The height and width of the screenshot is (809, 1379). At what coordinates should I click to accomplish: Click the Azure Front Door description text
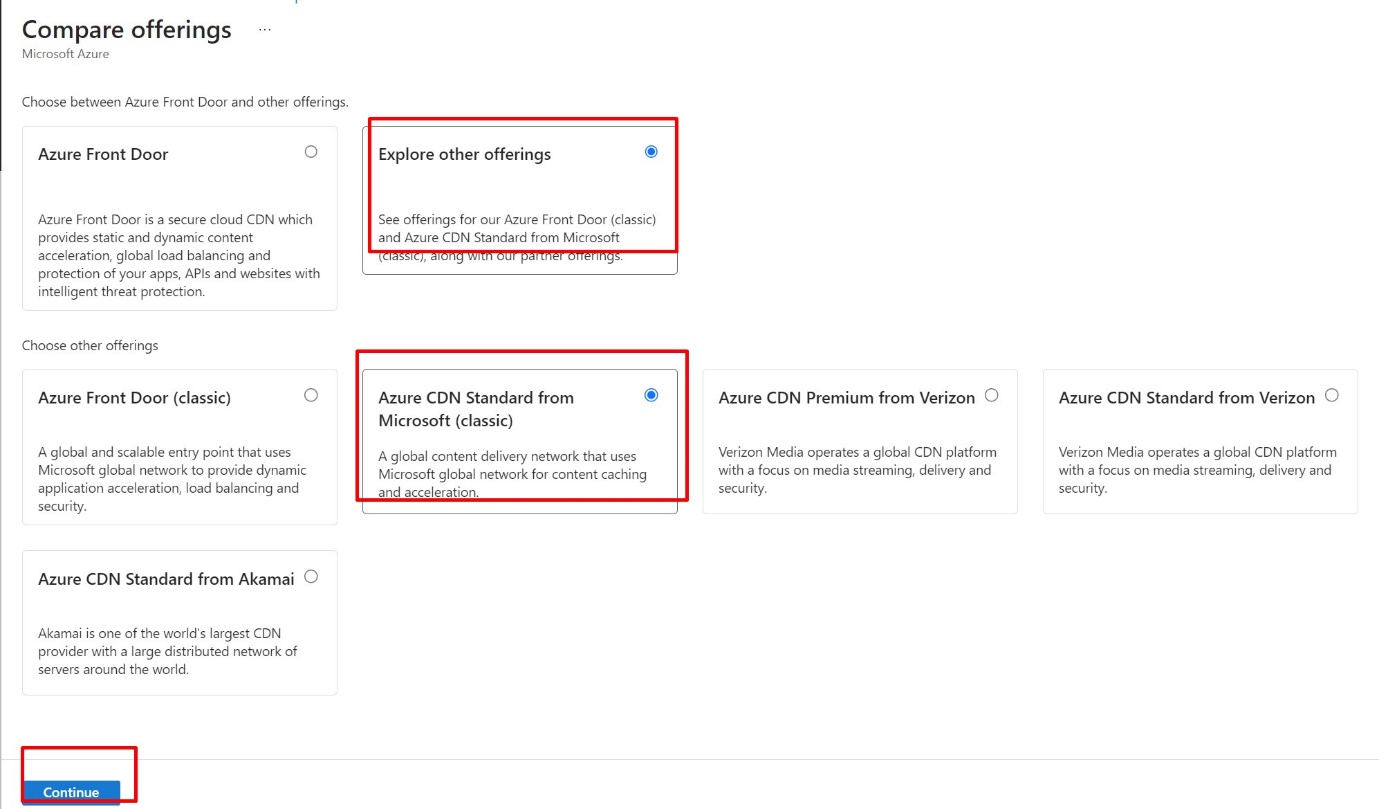179,256
